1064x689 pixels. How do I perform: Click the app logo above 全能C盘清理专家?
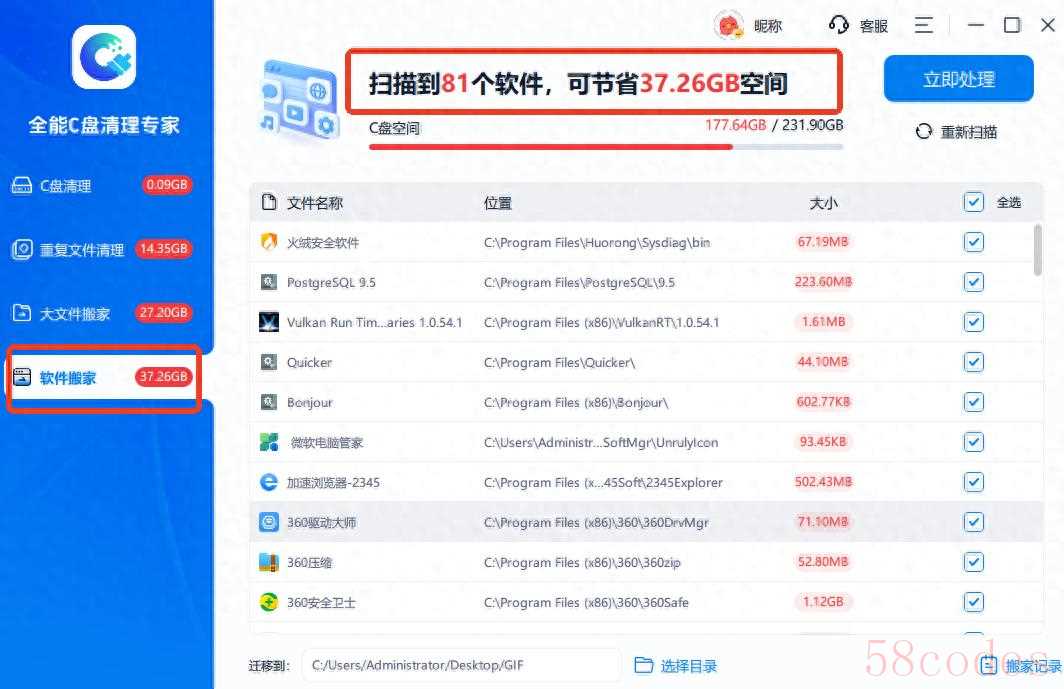104,57
